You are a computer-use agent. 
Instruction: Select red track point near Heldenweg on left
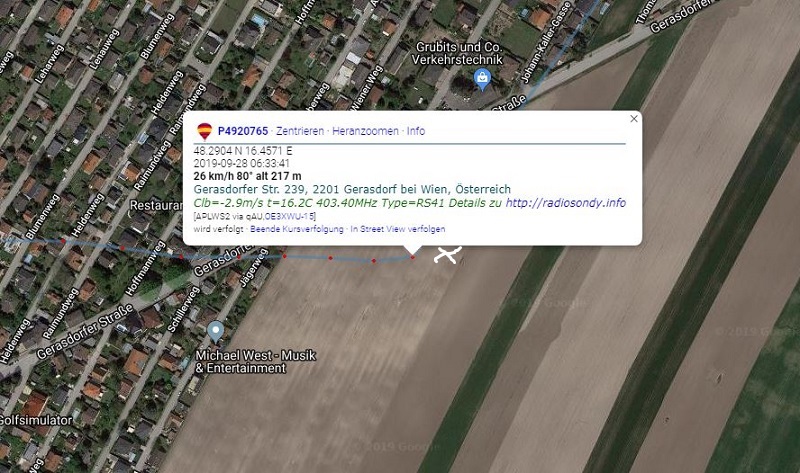[x=64, y=240]
